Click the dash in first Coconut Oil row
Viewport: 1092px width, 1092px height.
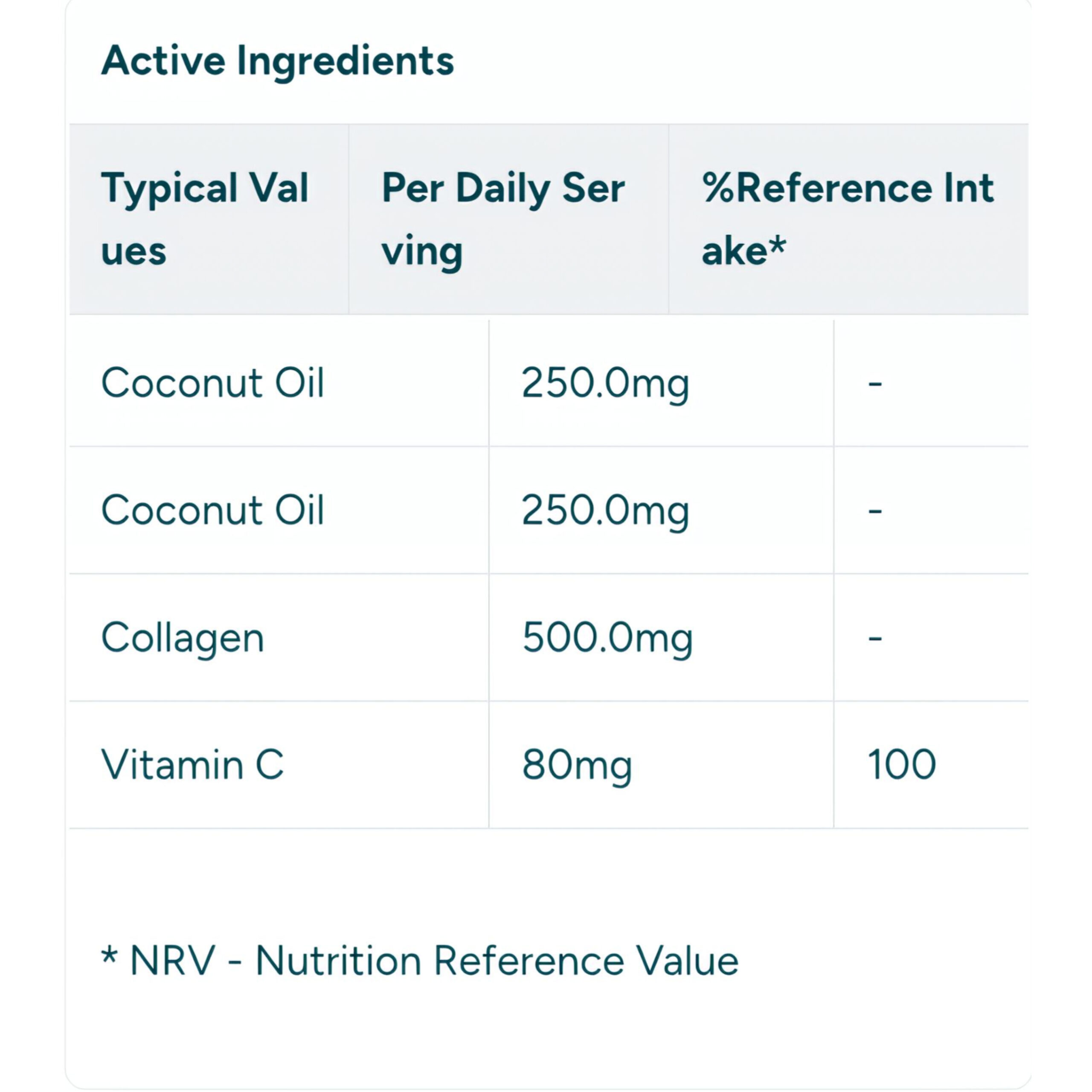point(875,384)
